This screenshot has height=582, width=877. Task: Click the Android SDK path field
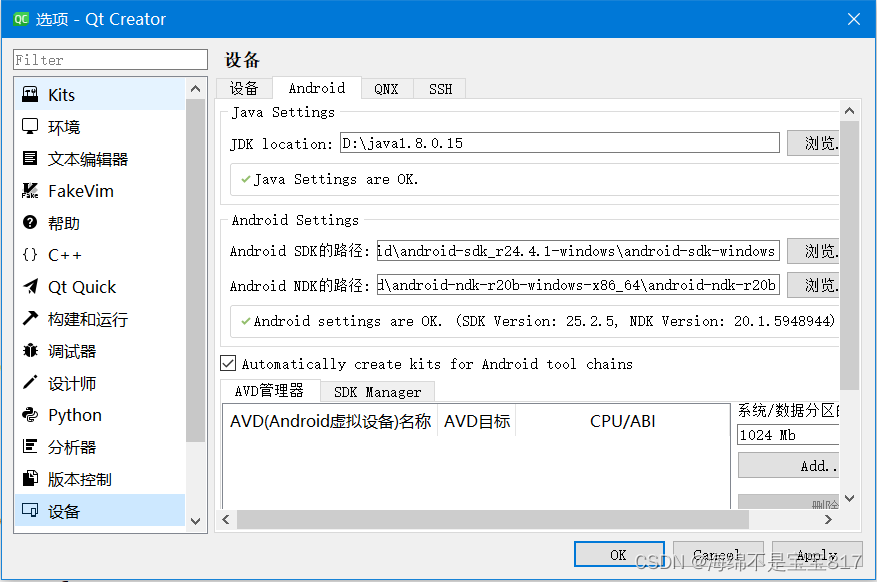click(x=578, y=251)
